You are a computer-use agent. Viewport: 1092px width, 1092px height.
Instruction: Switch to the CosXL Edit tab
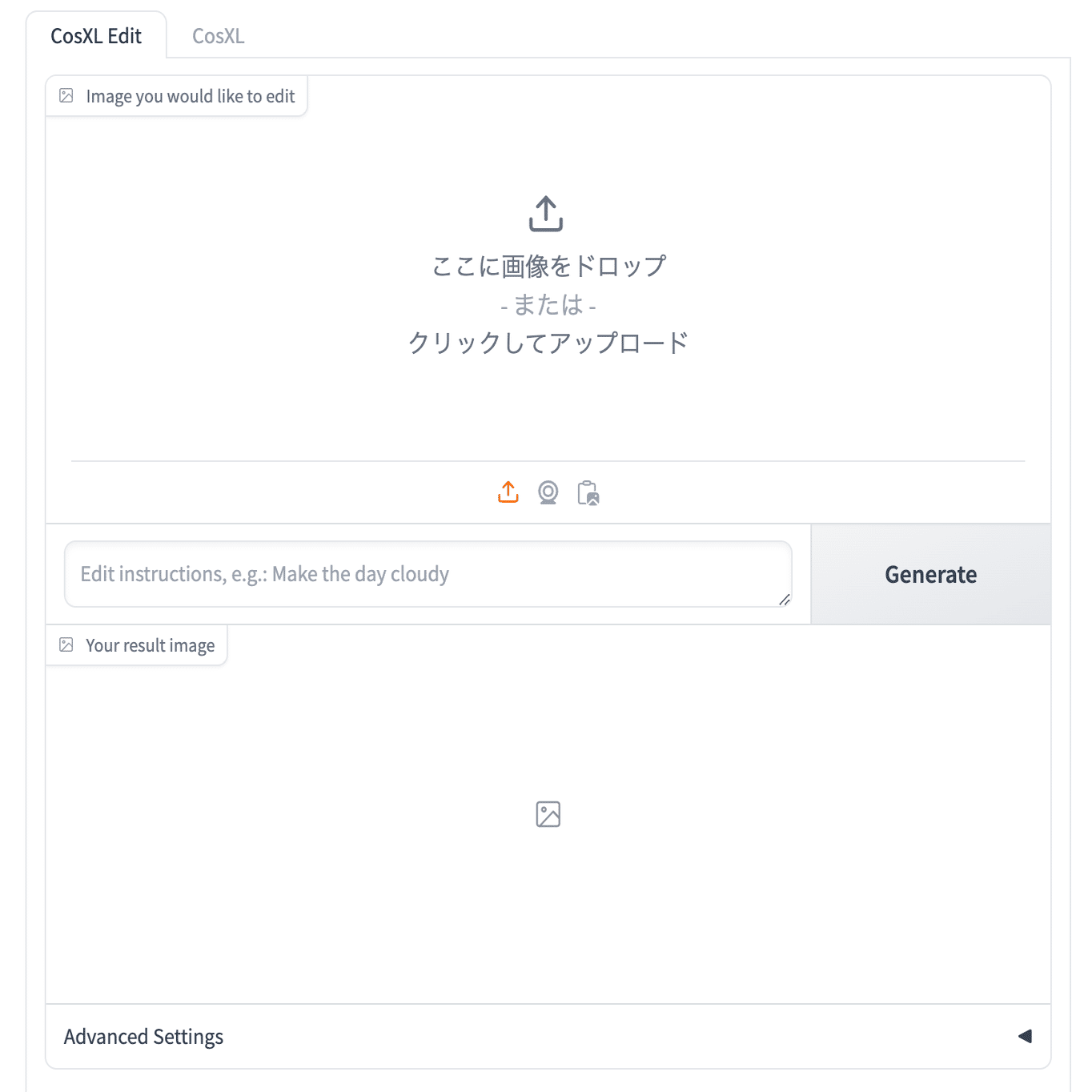(x=96, y=36)
